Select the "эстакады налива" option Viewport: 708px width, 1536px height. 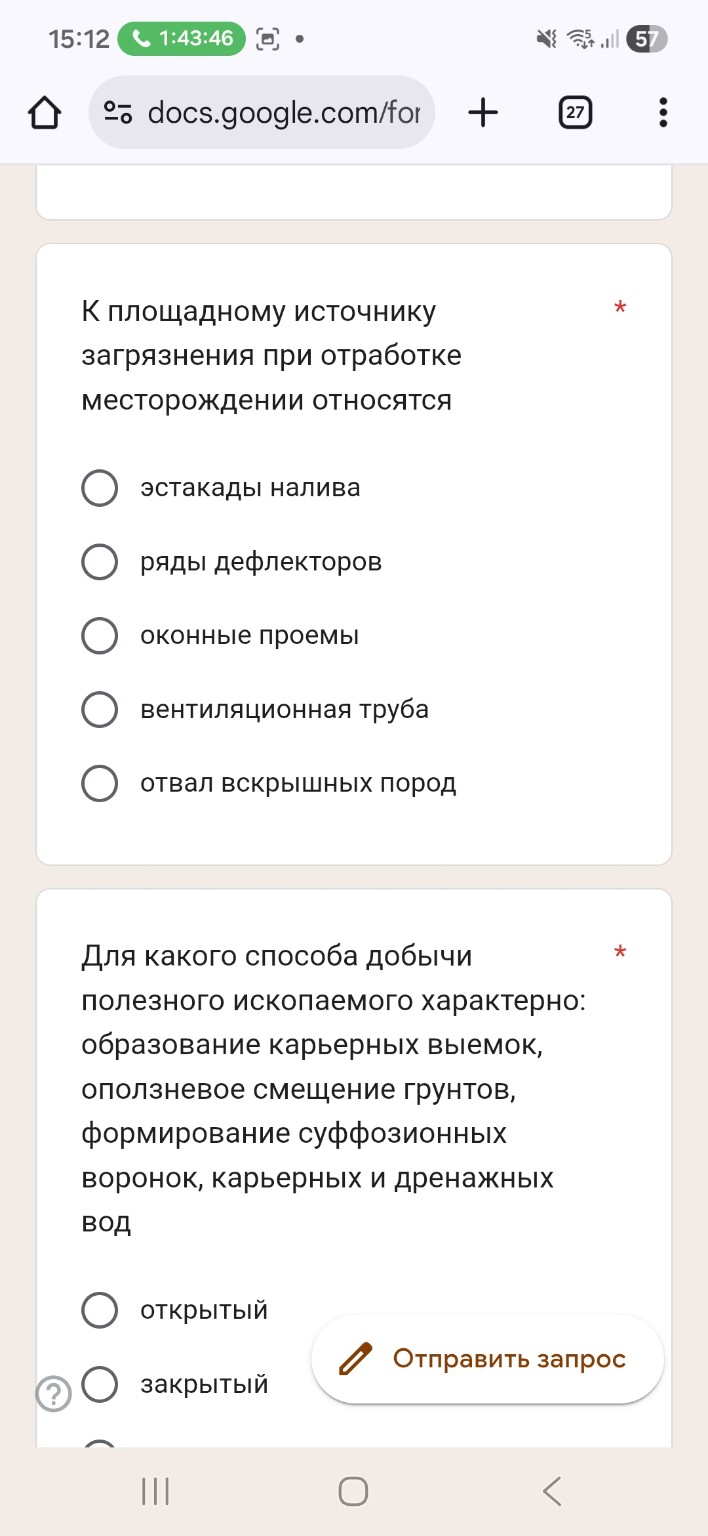click(x=99, y=488)
